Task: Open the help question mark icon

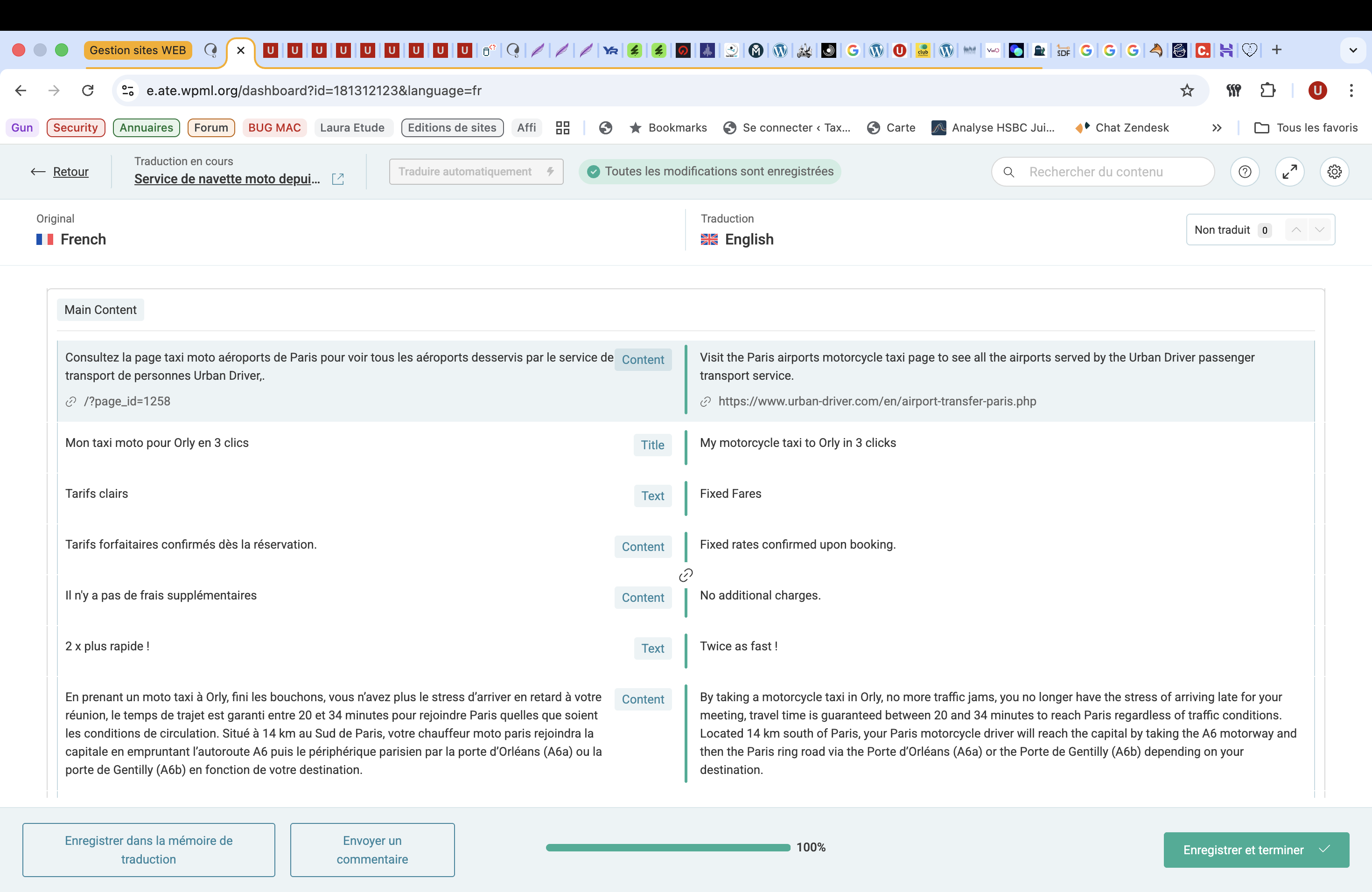Action: tap(1245, 172)
